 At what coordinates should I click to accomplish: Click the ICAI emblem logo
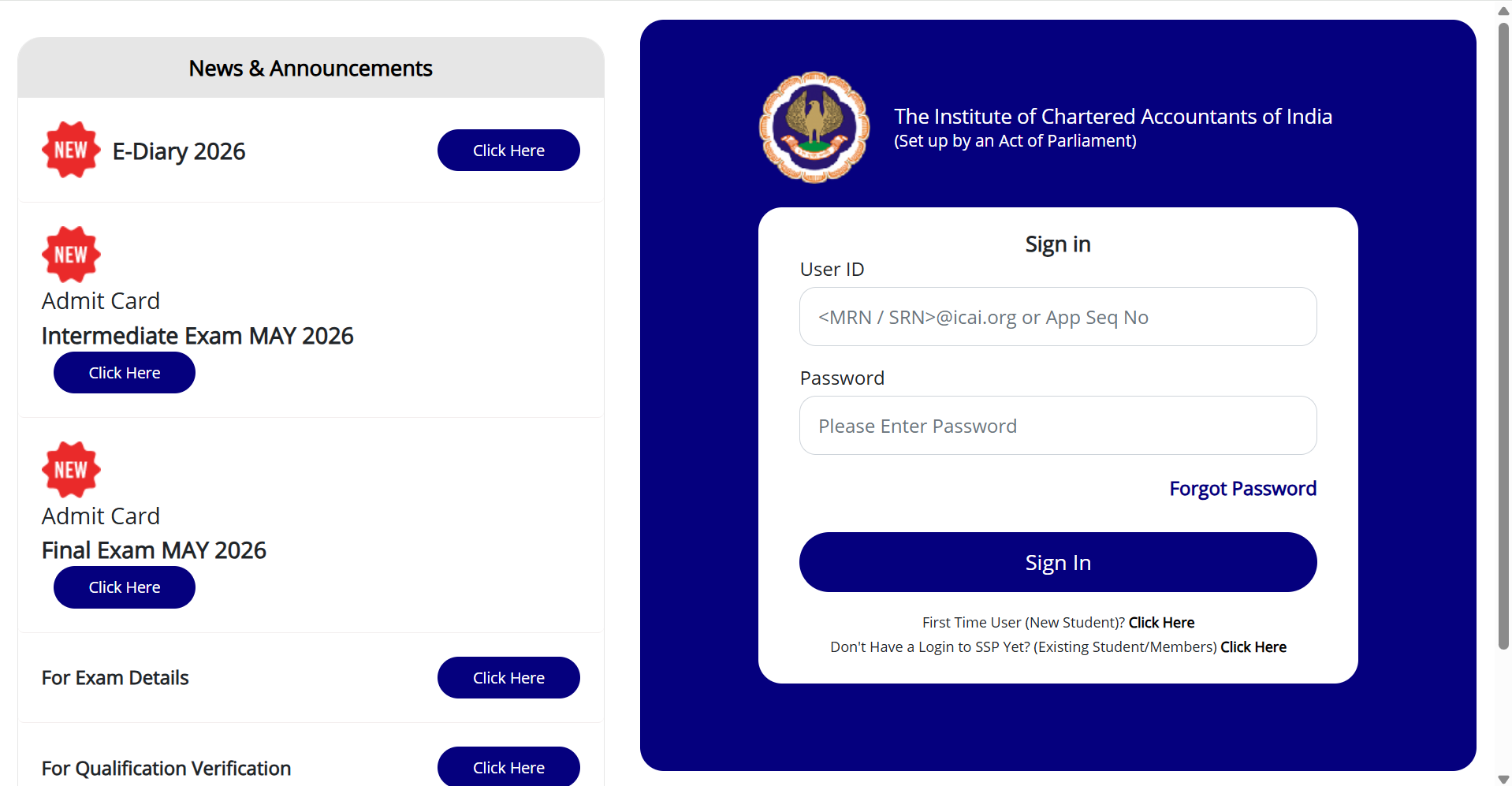[x=814, y=128]
